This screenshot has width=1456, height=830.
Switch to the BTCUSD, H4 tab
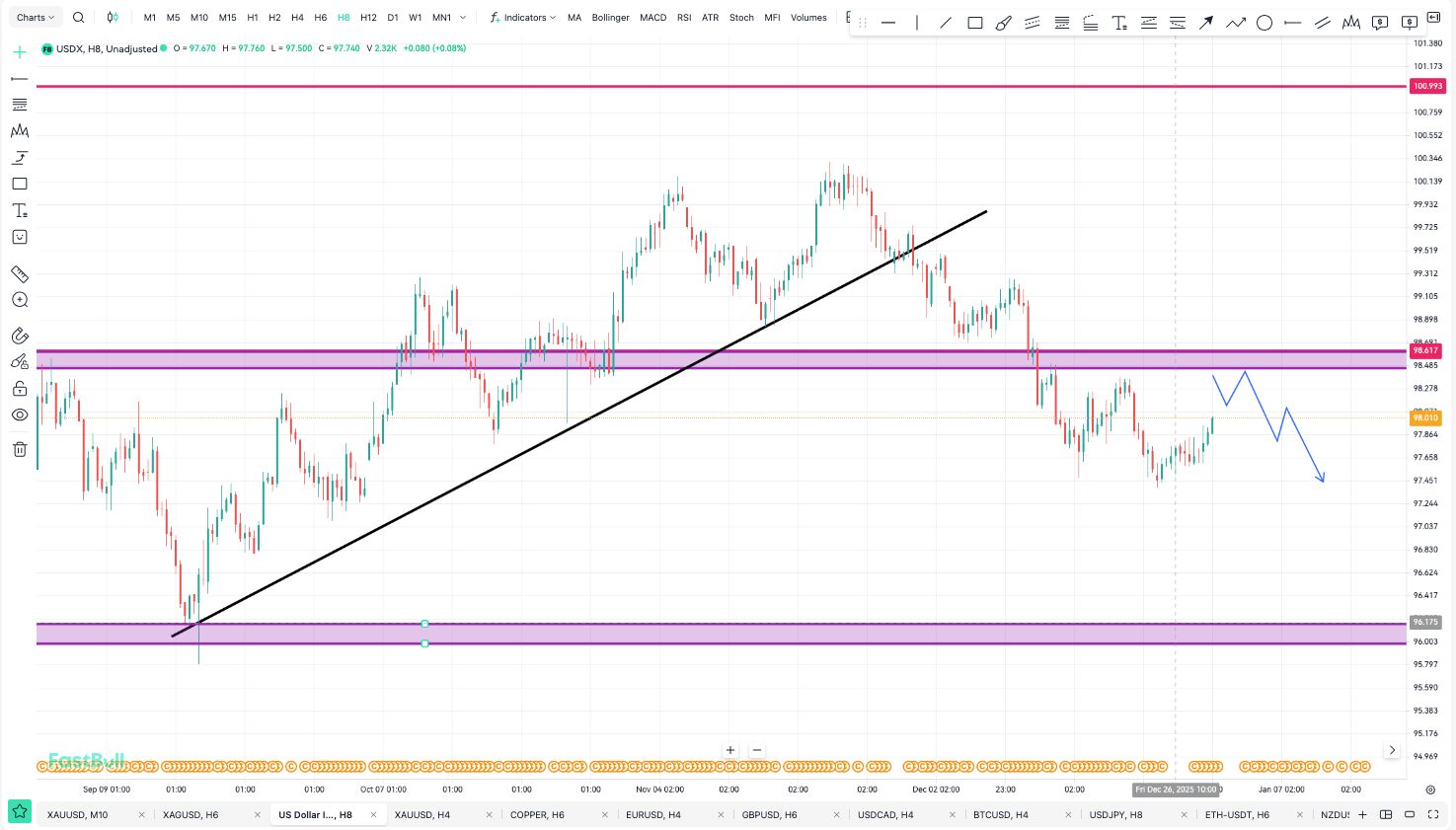tap(1000, 815)
